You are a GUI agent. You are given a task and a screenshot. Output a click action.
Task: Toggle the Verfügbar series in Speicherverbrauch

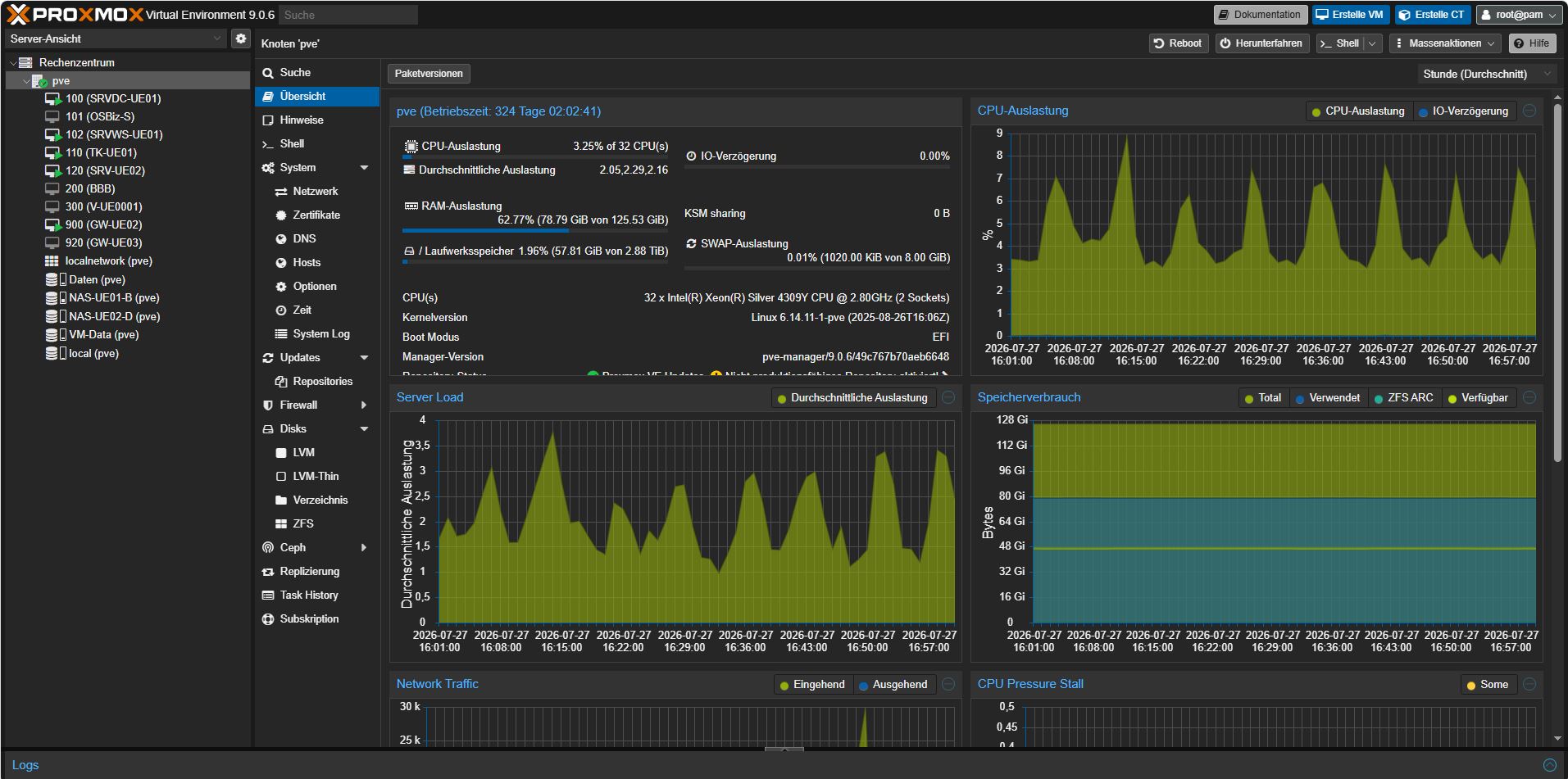pyautogui.click(x=1478, y=398)
